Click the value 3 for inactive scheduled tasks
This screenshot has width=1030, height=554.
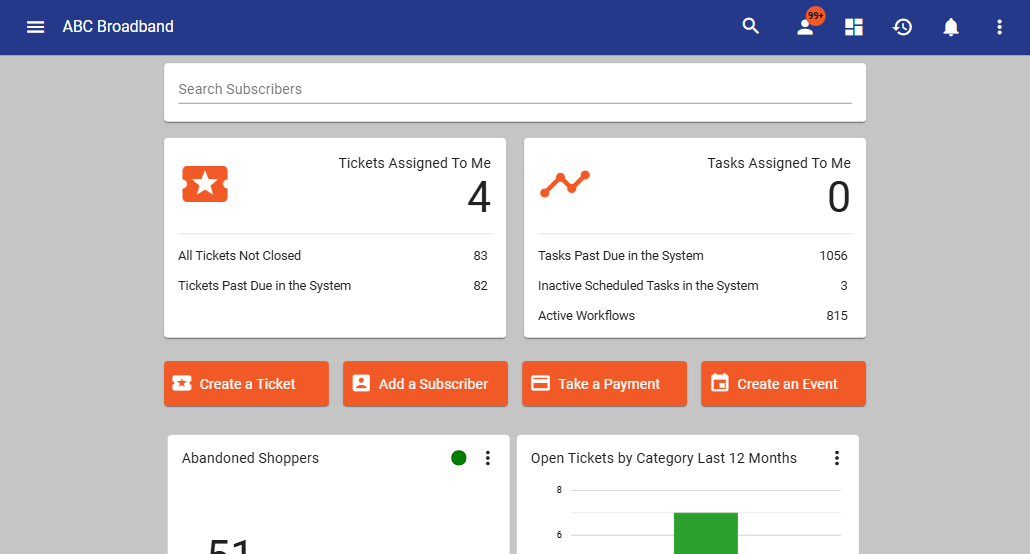click(844, 286)
